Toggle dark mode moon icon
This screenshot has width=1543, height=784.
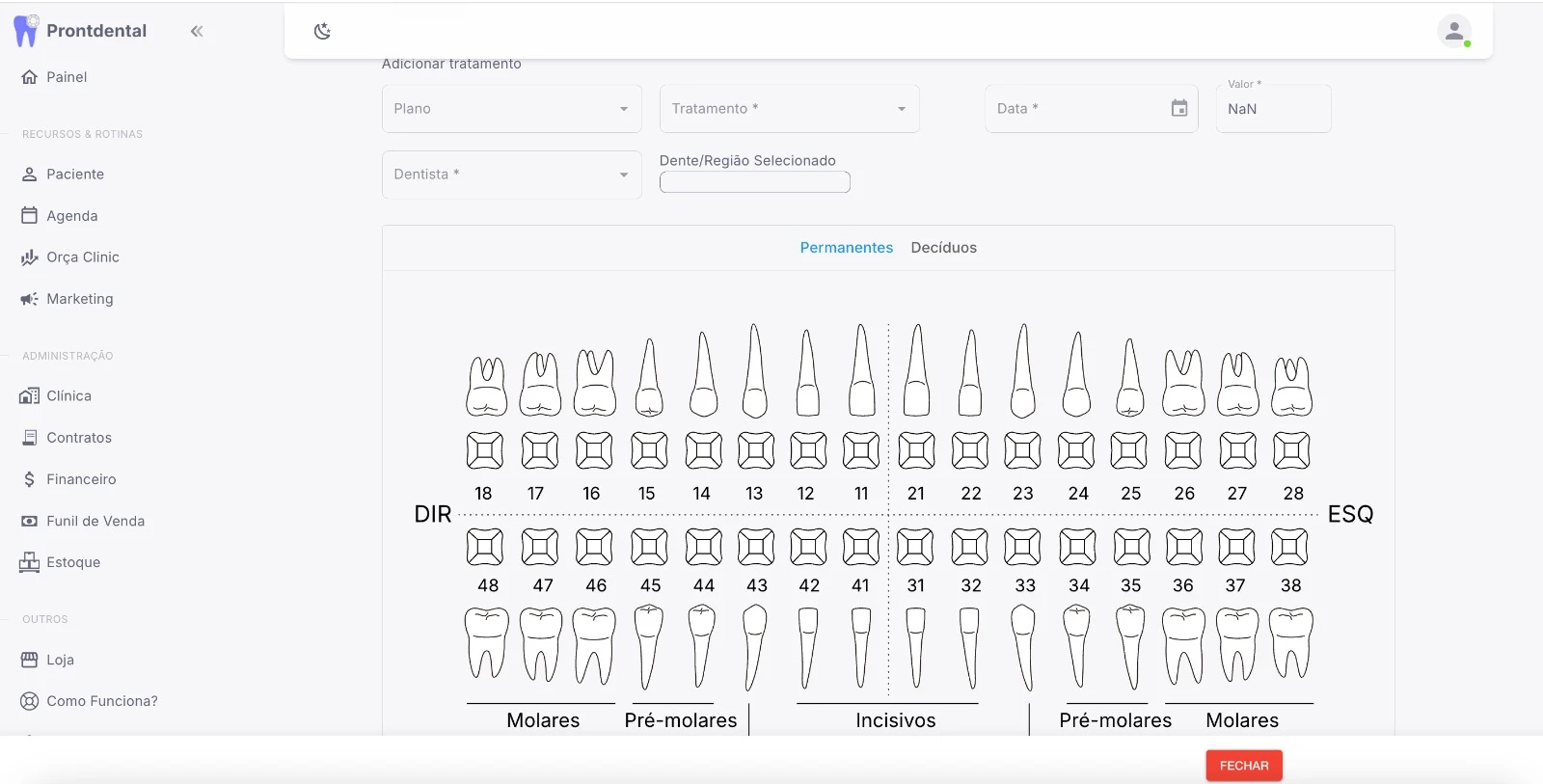point(322,31)
